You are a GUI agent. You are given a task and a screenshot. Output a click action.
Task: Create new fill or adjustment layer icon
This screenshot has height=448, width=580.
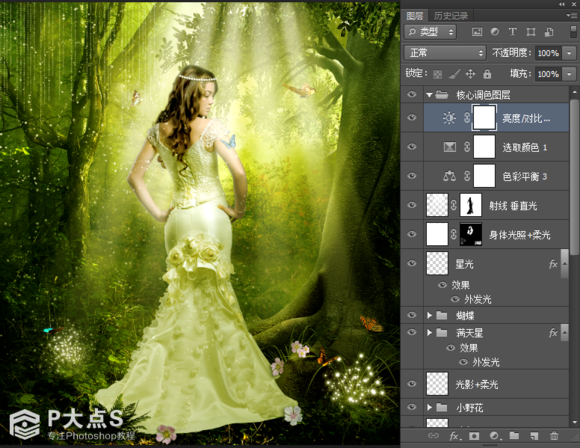point(494,436)
